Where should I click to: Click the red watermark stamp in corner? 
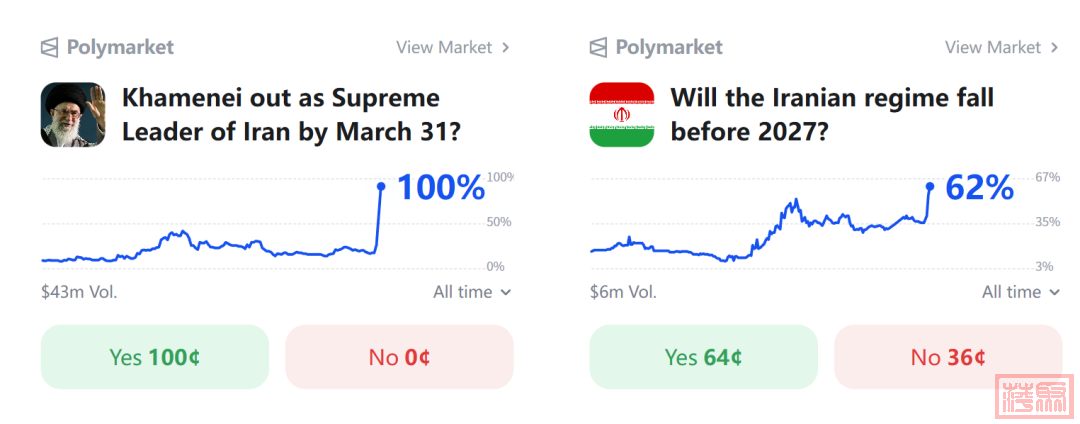coord(1034,397)
